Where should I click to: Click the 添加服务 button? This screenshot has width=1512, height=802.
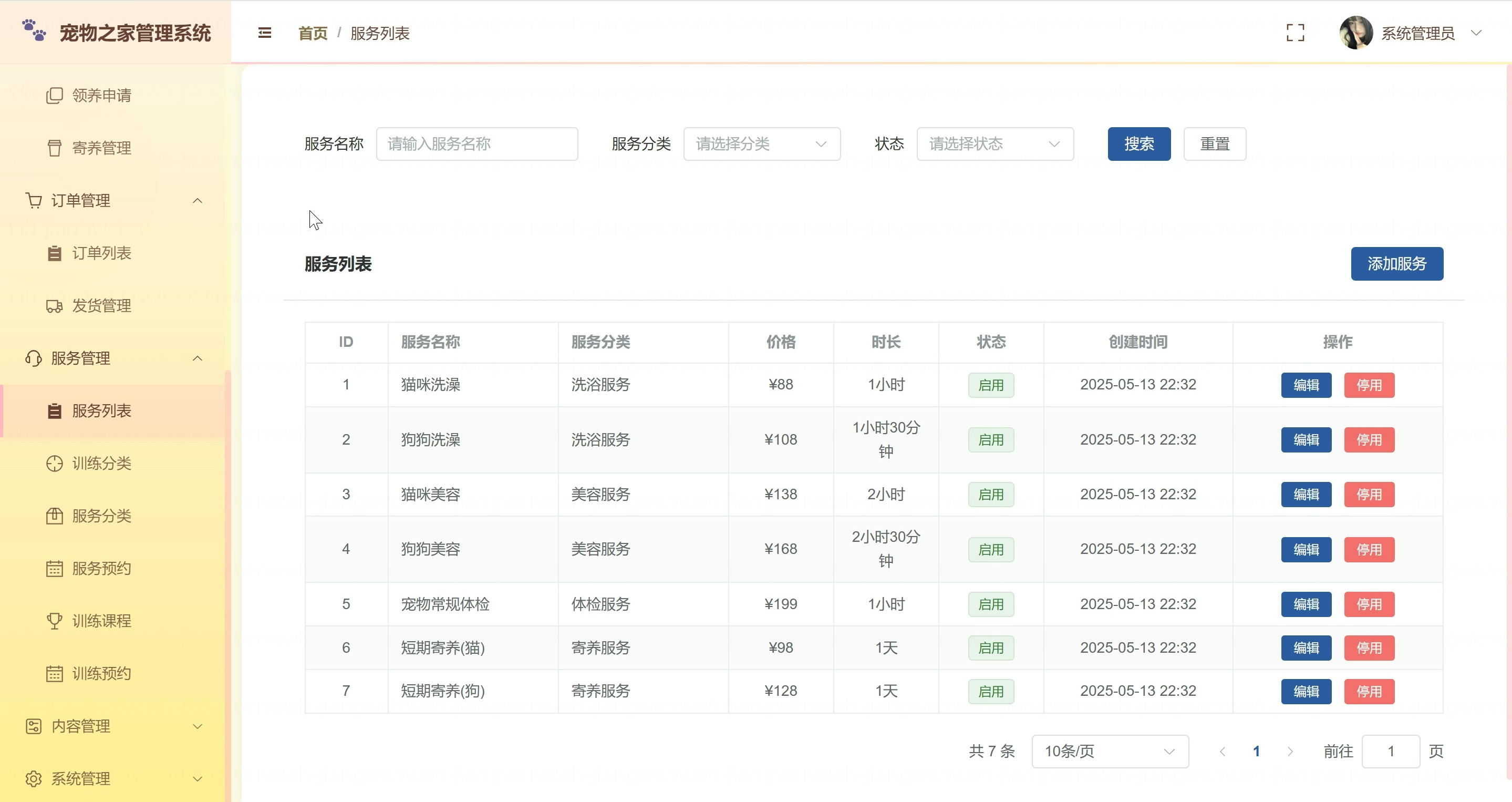(x=1396, y=264)
